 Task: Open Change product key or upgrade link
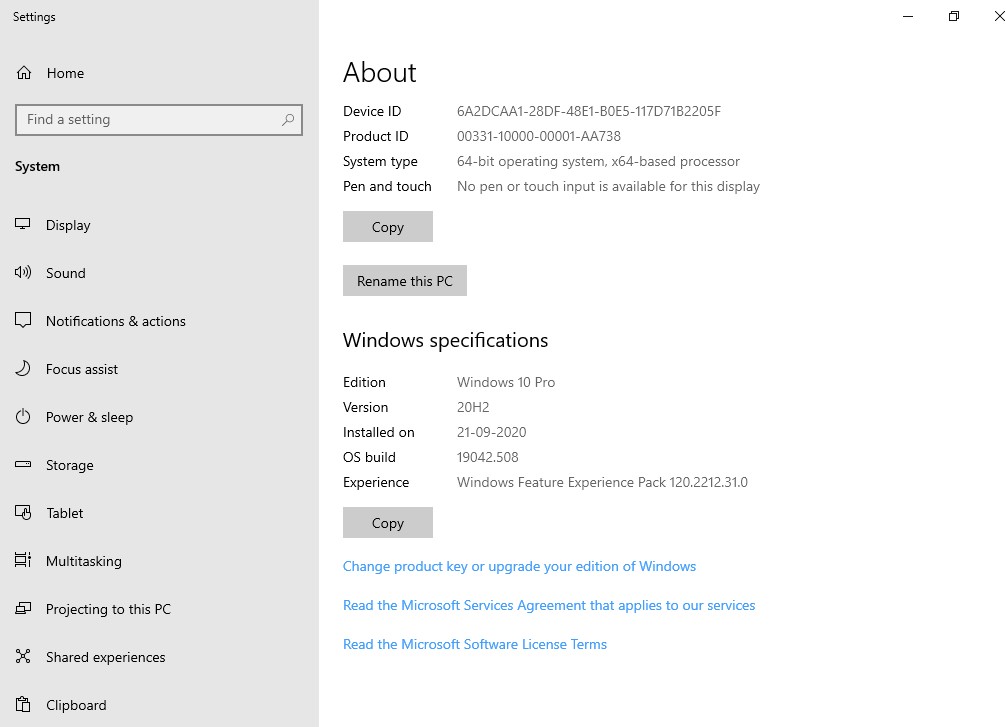pos(519,566)
